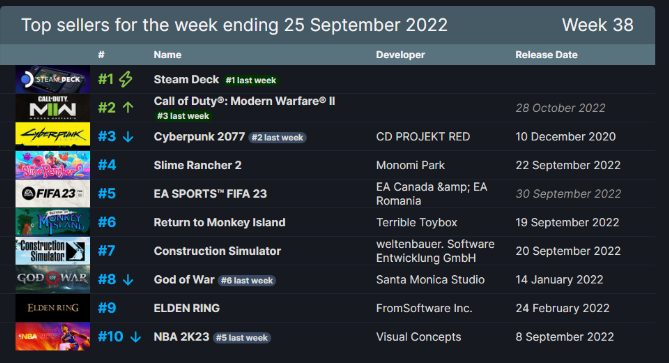Image resolution: width=669 pixels, height=363 pixels.
Task: Click the Developer column header
Action: 400,55
